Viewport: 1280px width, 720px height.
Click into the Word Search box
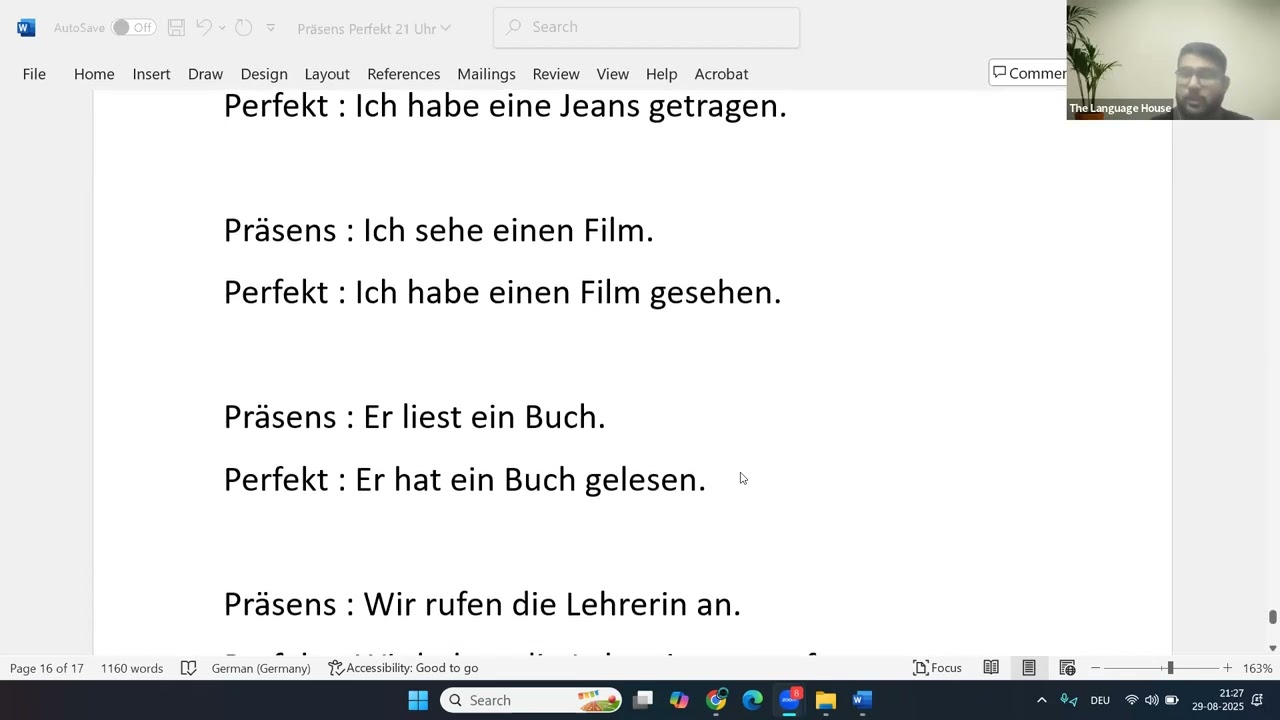coord(646,27)
